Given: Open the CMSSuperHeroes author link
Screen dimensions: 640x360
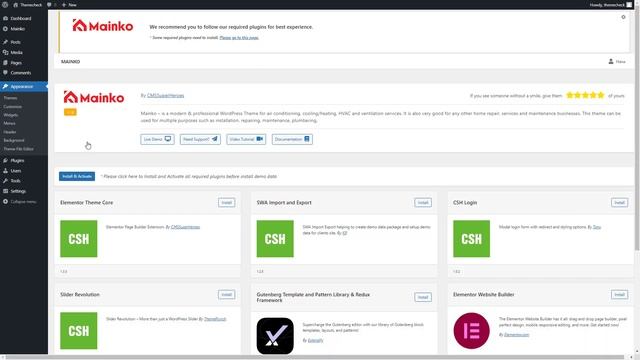Looking at the screenshot, I should [165, 96].
